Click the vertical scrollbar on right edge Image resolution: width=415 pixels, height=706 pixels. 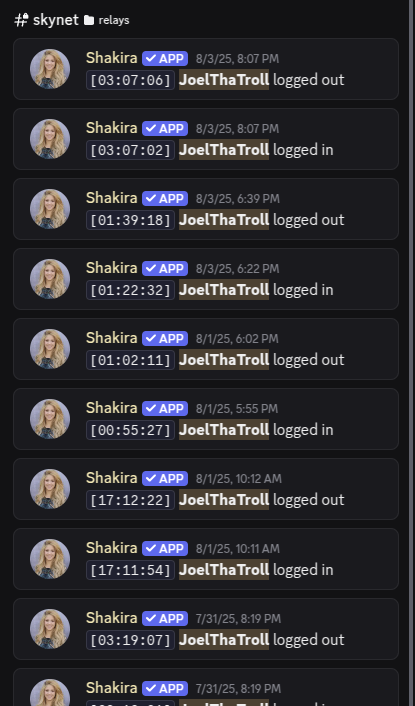411,353
